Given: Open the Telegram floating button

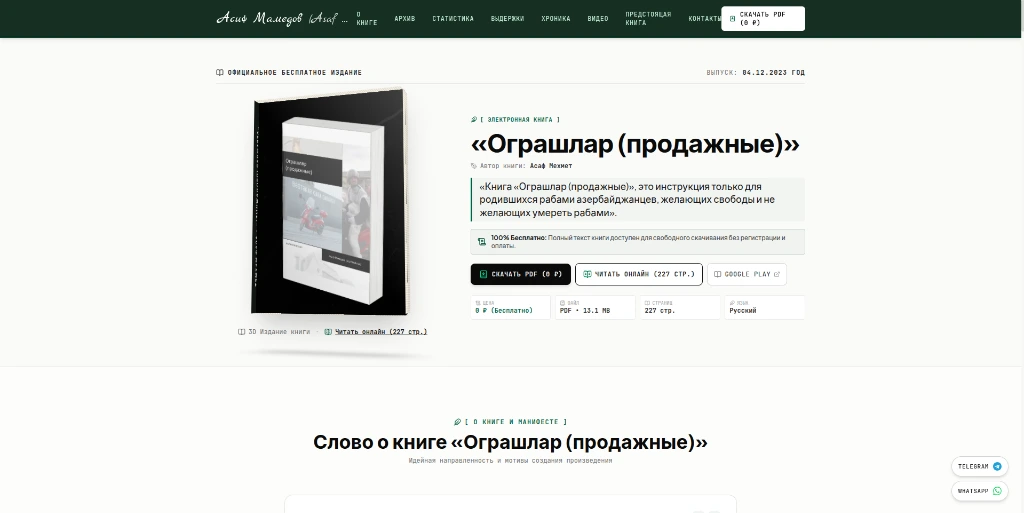Looking at the screenshot, I should click(x=980, y=467).
